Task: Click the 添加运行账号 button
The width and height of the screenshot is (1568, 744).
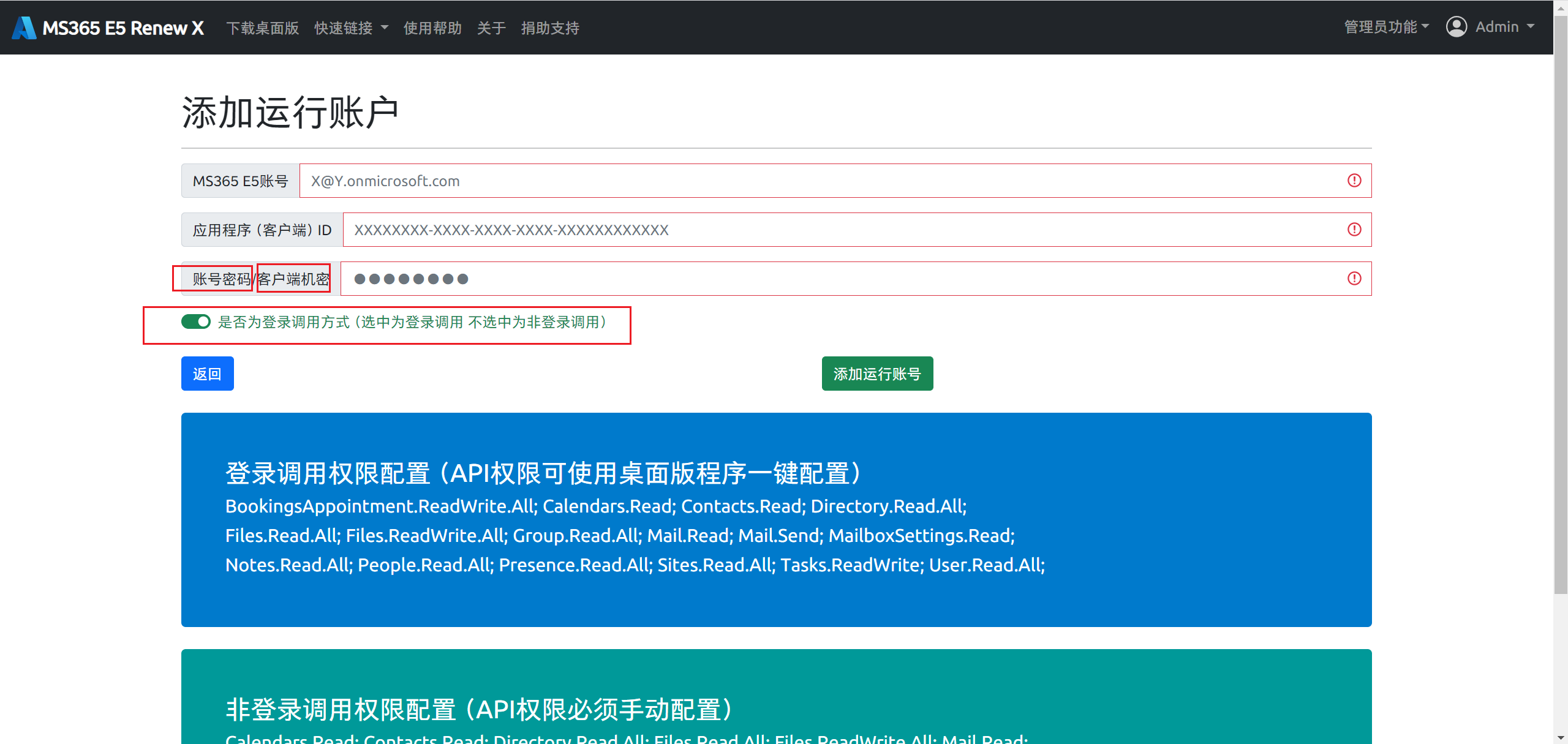Action: tap(877, 373)
